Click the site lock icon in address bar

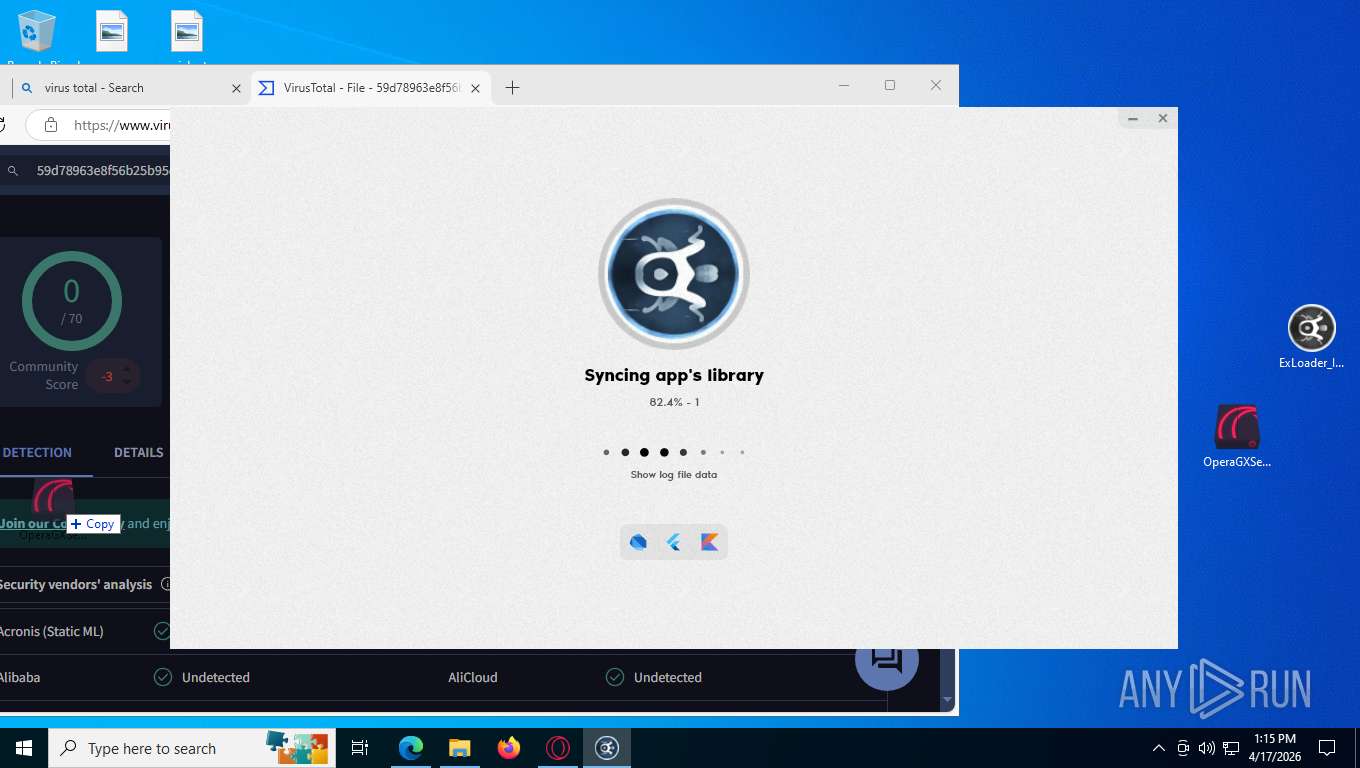[x=50, y=126]
